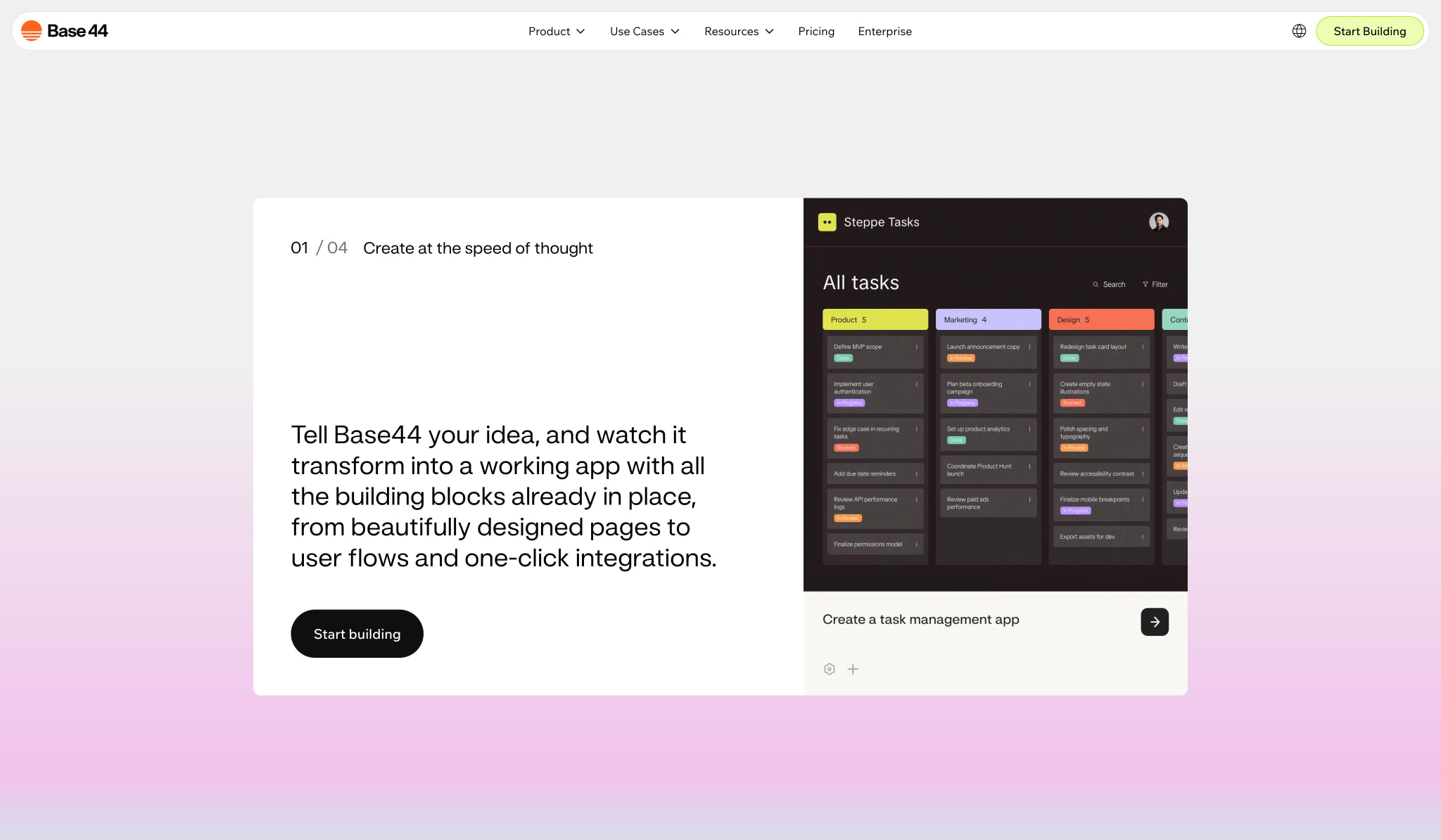Click the black Start building button
This screenshot has width=1441, height=840.
[357, 634]
